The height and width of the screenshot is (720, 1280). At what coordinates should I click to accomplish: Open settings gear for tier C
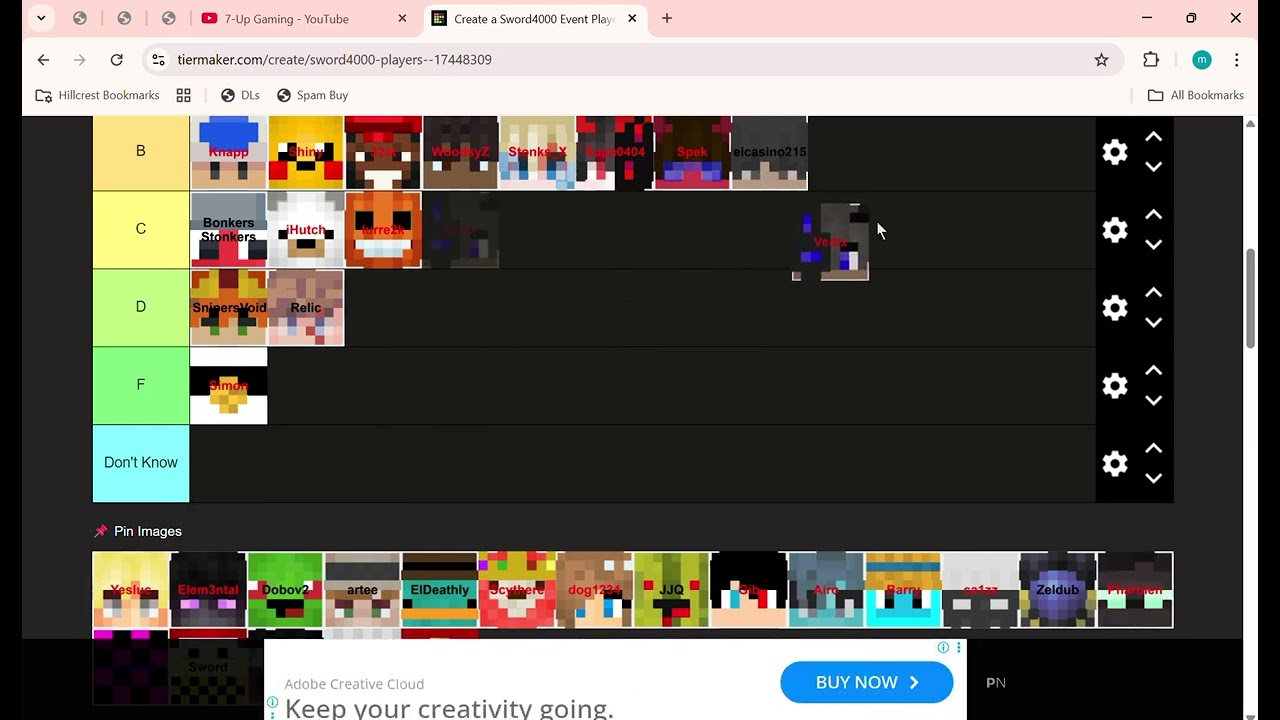(x=1115, y=230)
